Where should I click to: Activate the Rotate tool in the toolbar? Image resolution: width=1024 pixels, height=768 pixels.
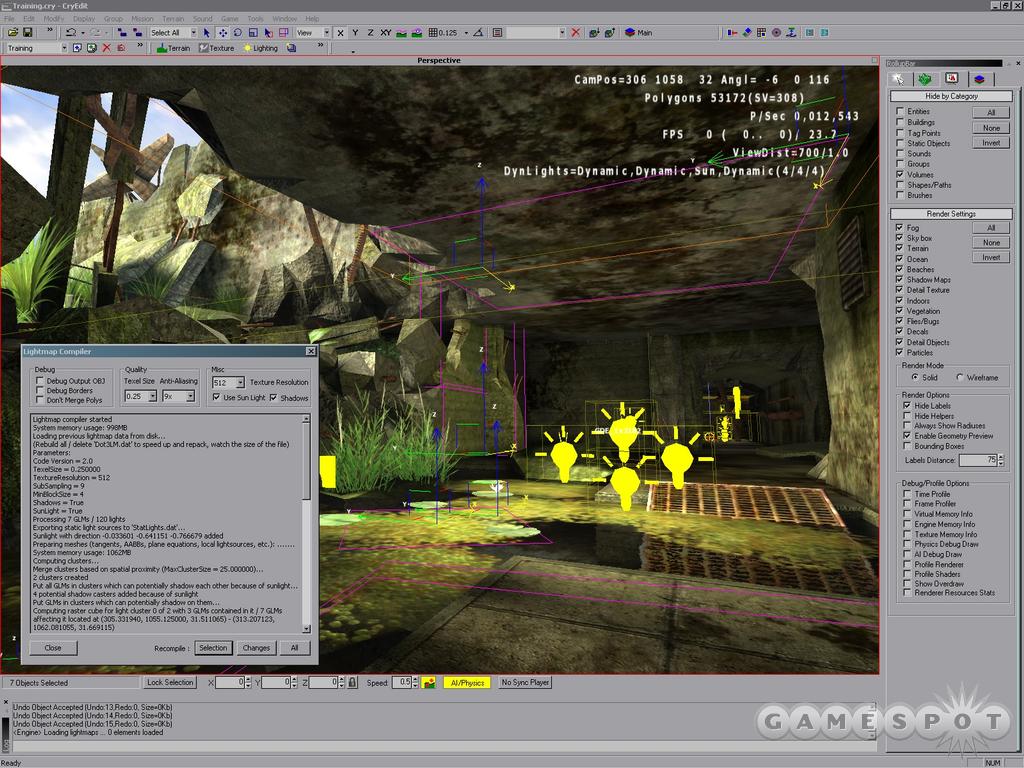(x=238, y=33)
